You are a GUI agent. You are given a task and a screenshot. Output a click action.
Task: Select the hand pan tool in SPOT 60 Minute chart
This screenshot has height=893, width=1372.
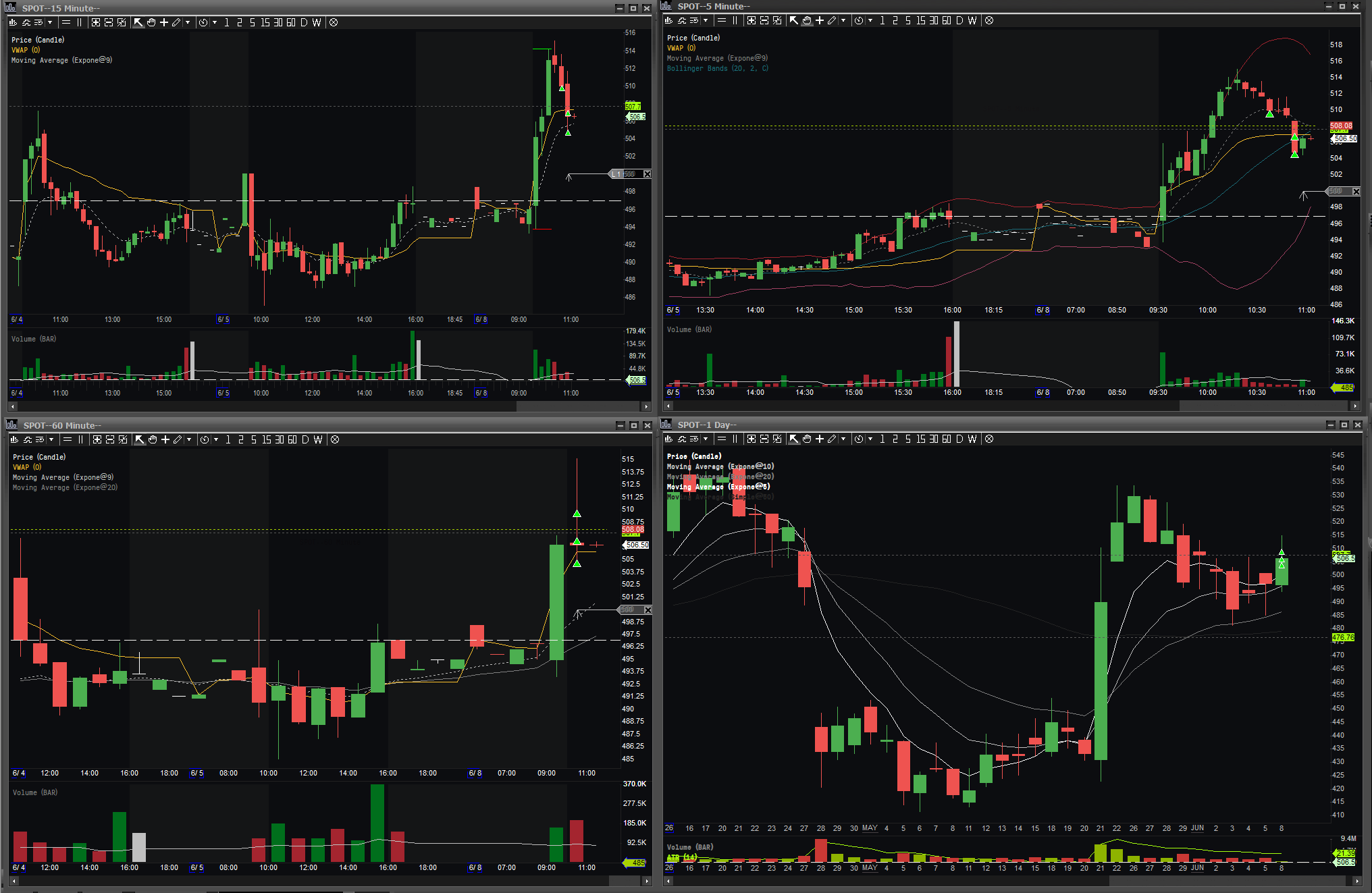(153, 439)
